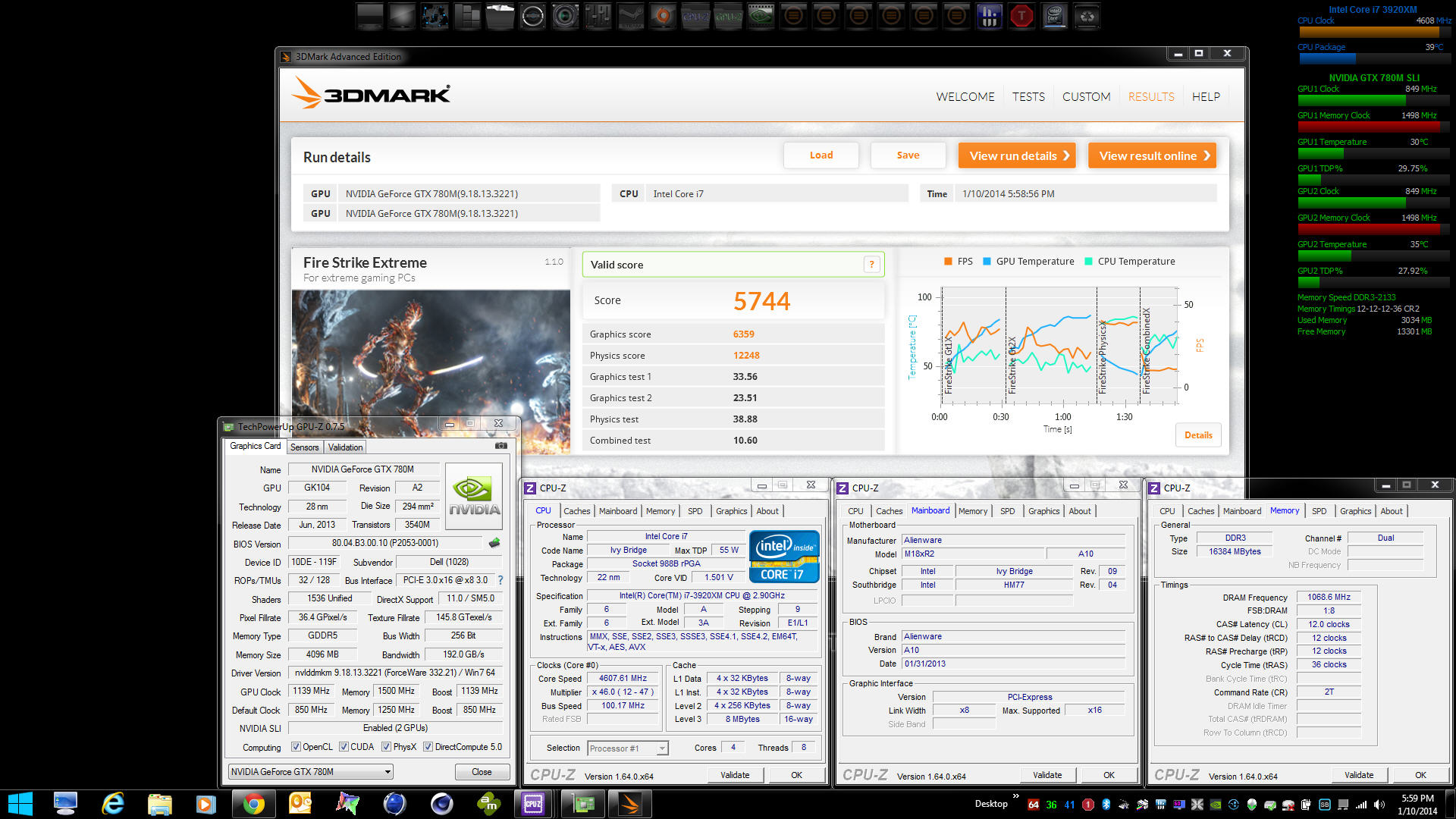Click the orange FPS legend swatch

(x=948, y=262)
